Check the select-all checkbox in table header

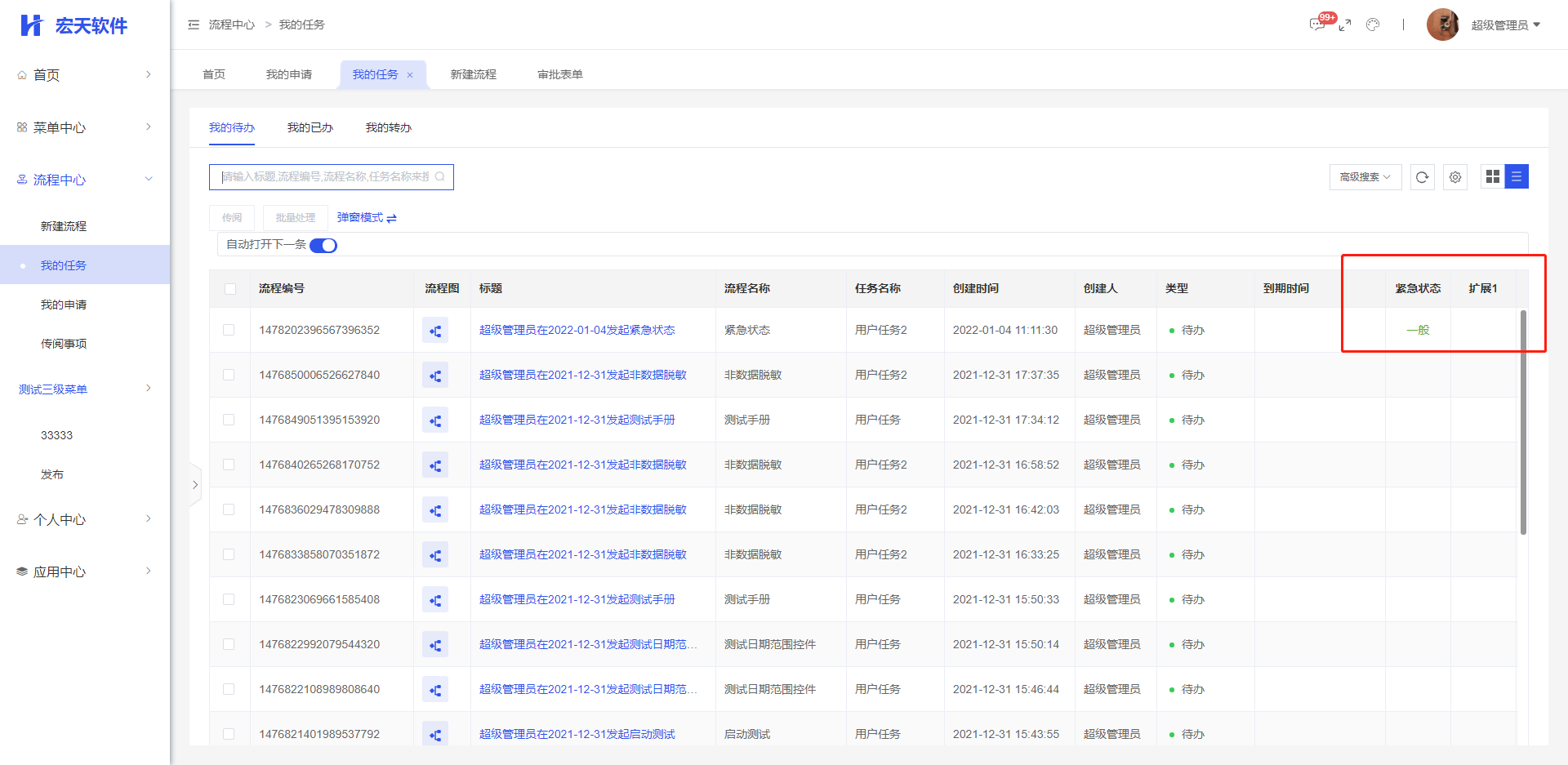click(230, 289)
